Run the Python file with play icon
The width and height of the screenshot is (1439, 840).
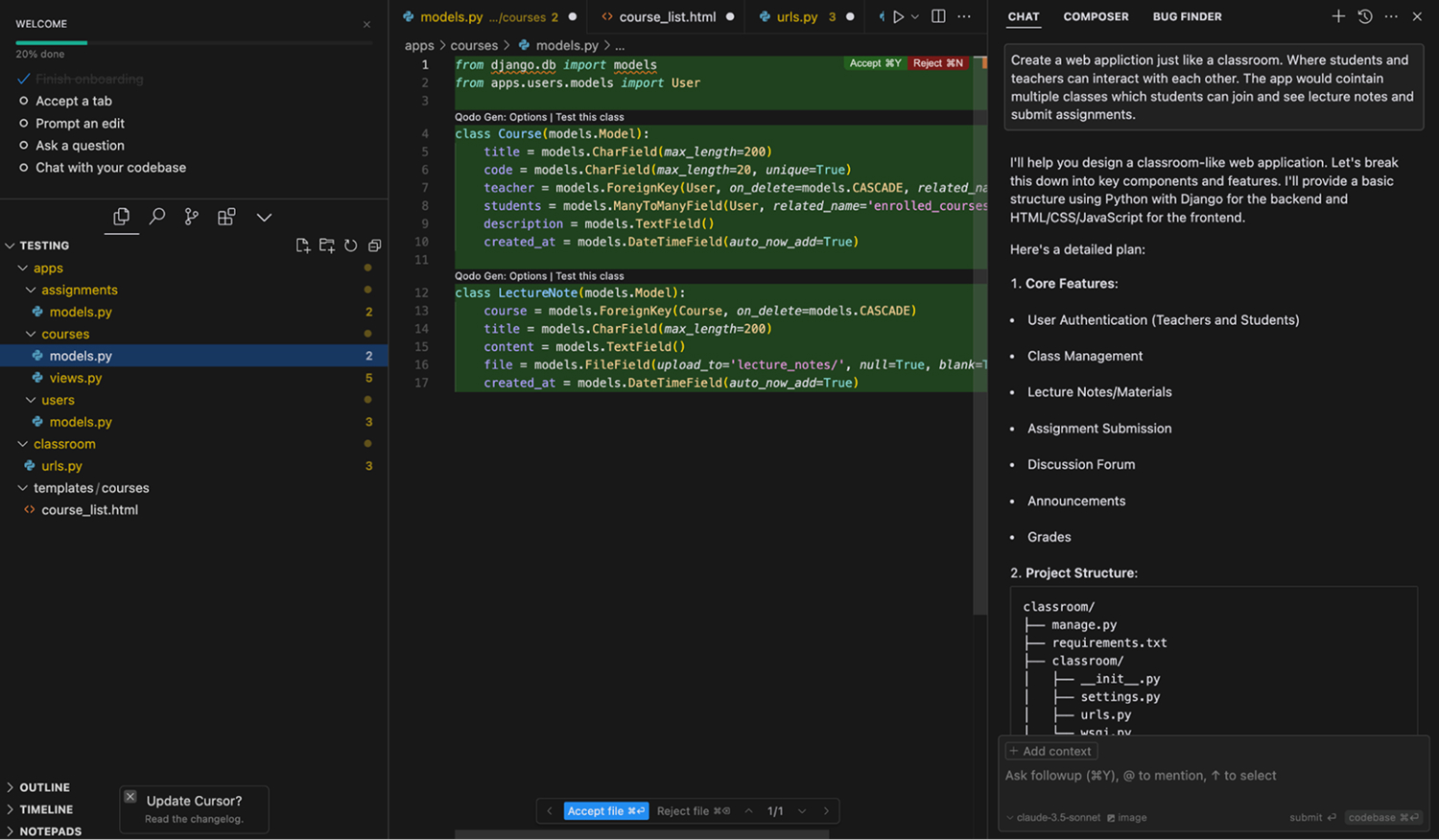click(x=898, y=16)
